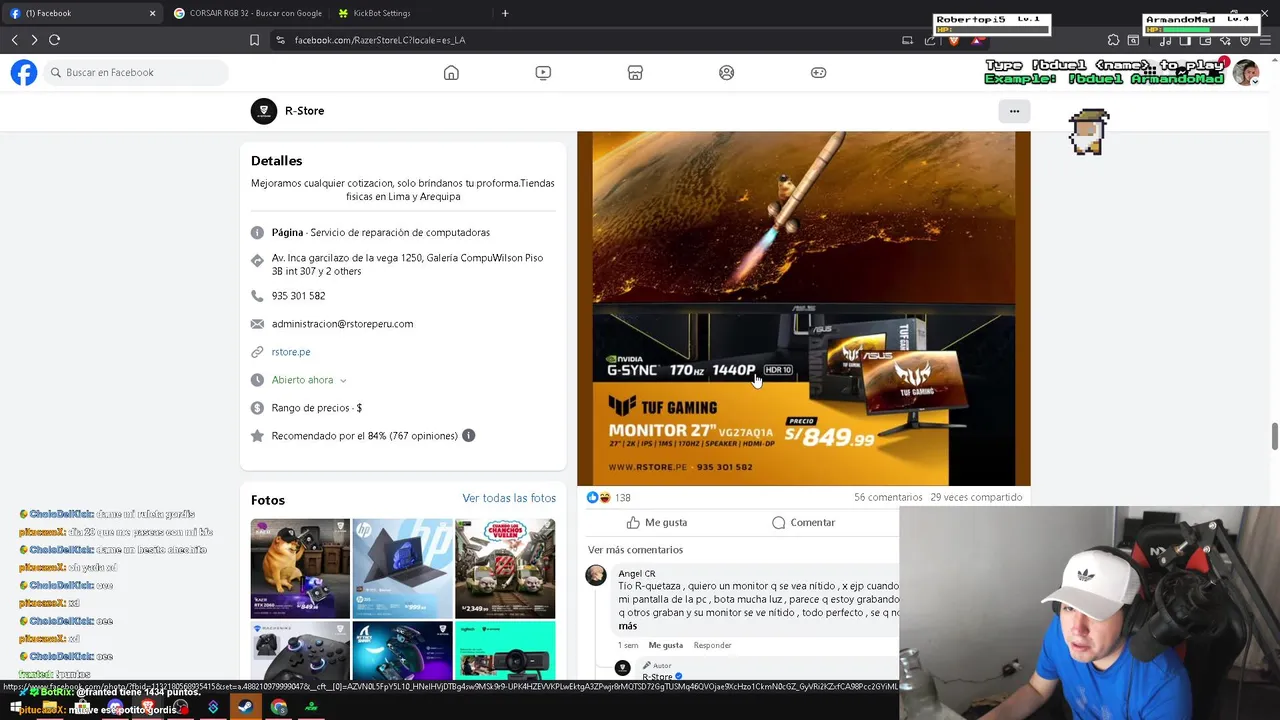
Task: Close the Facebook browser tab
Action: (x=152, y=13)
